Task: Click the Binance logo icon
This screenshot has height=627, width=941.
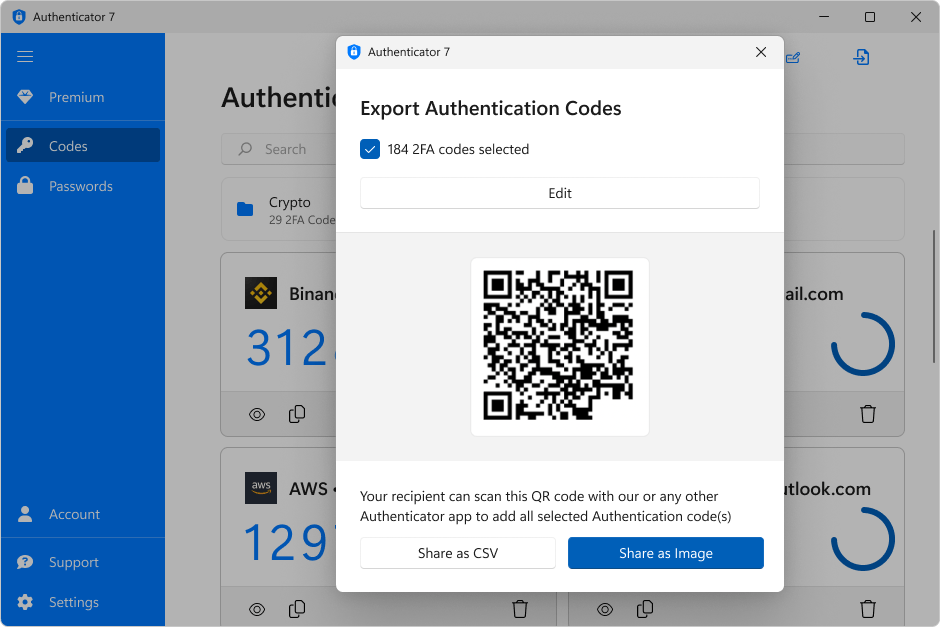Action: click(261, 293)
